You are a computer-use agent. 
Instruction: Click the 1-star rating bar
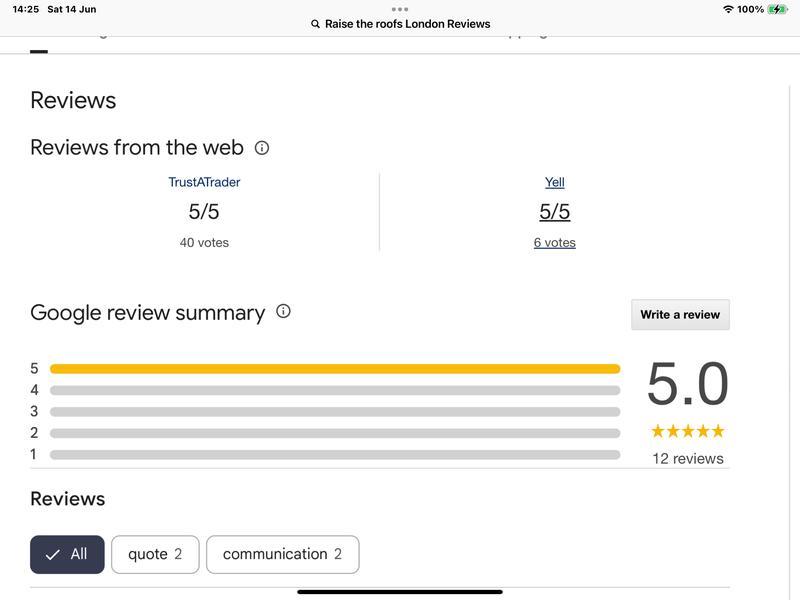(x=334, y=455)
